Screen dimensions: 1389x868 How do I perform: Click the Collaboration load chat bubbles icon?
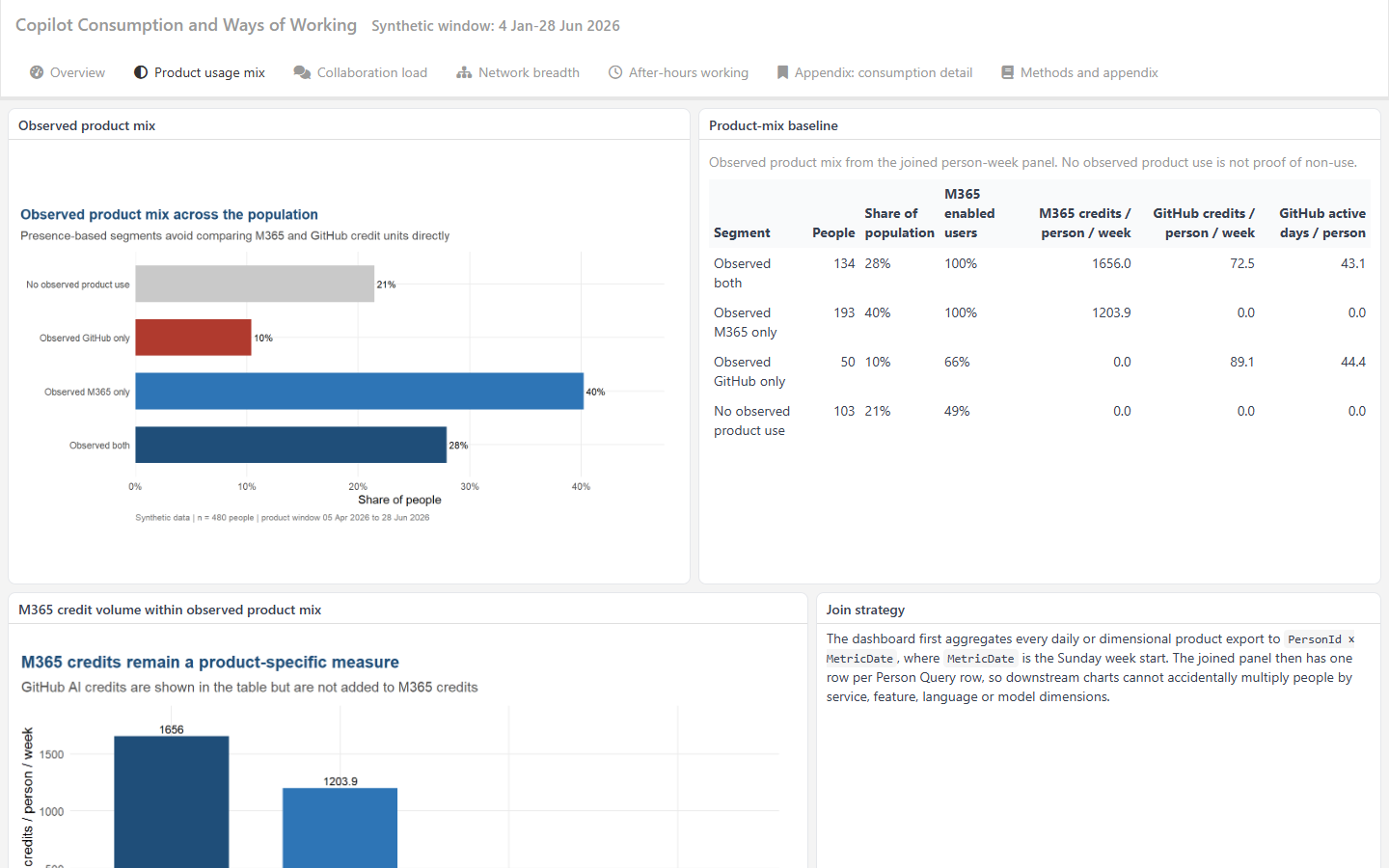(302, 72)
